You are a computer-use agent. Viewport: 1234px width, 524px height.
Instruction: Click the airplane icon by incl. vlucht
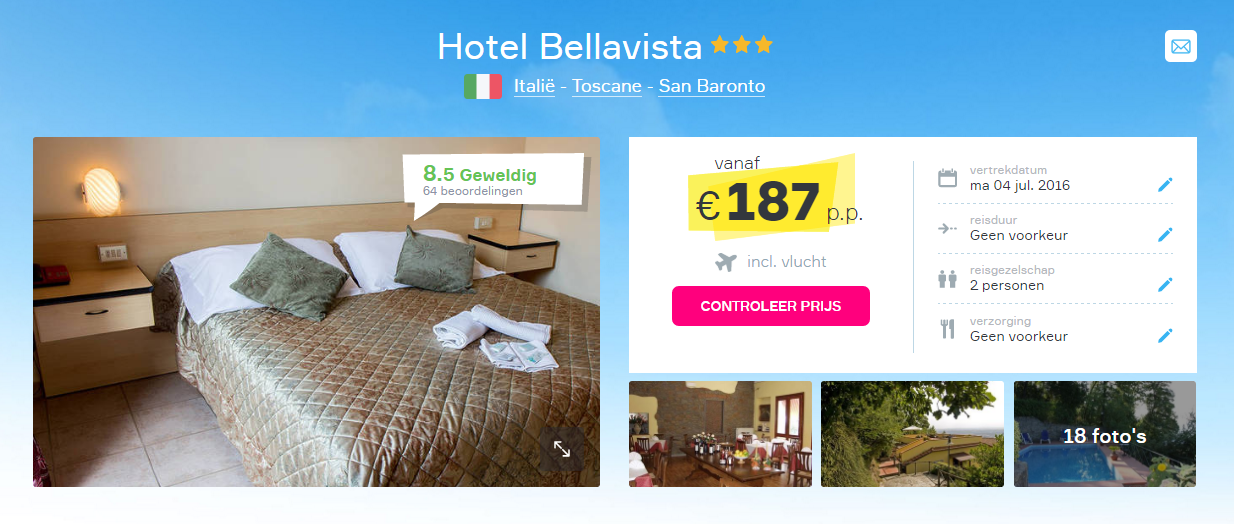tap(727, 262)
